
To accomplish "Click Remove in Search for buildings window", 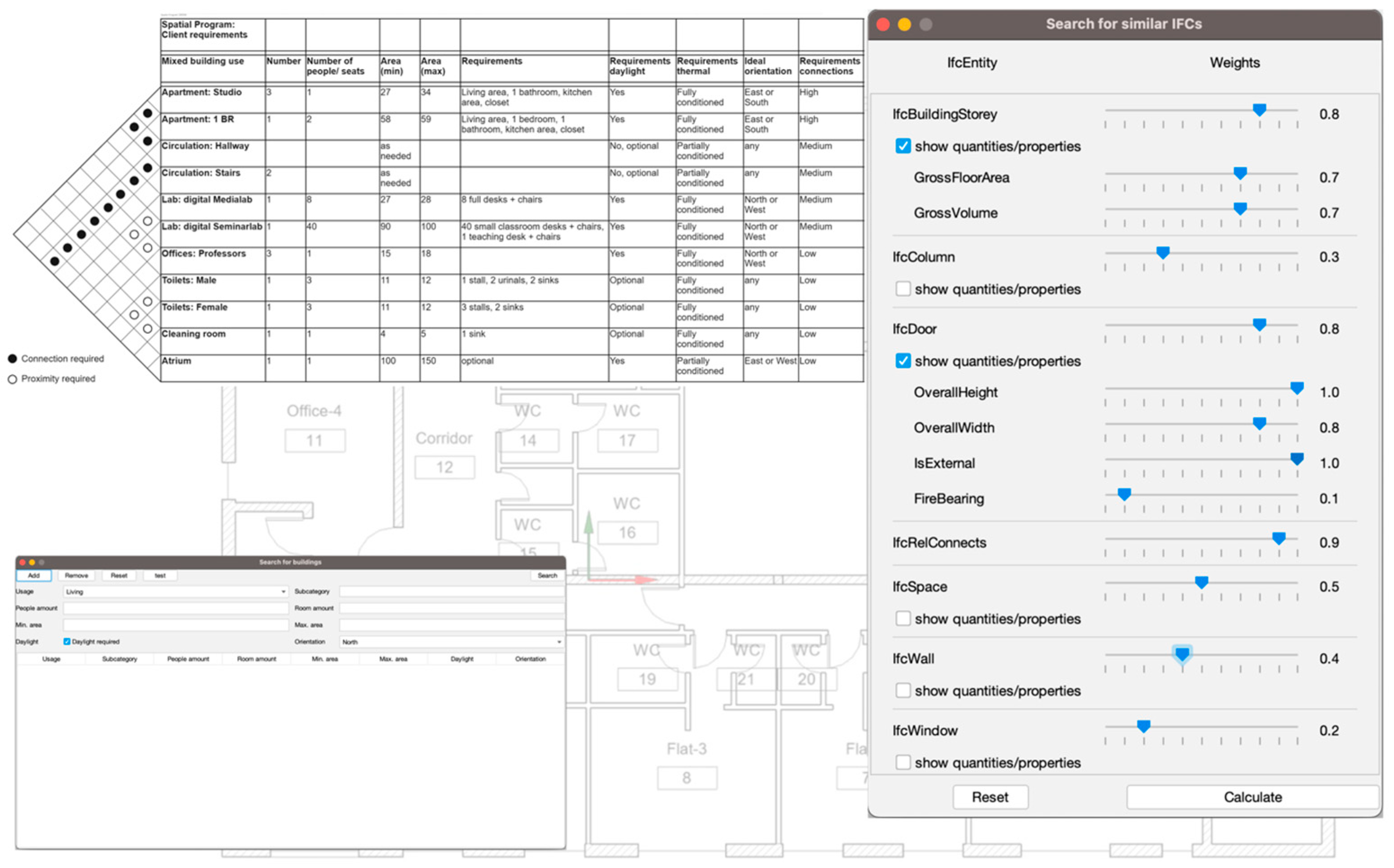I will pyautogui.click(x=76, y=575).
